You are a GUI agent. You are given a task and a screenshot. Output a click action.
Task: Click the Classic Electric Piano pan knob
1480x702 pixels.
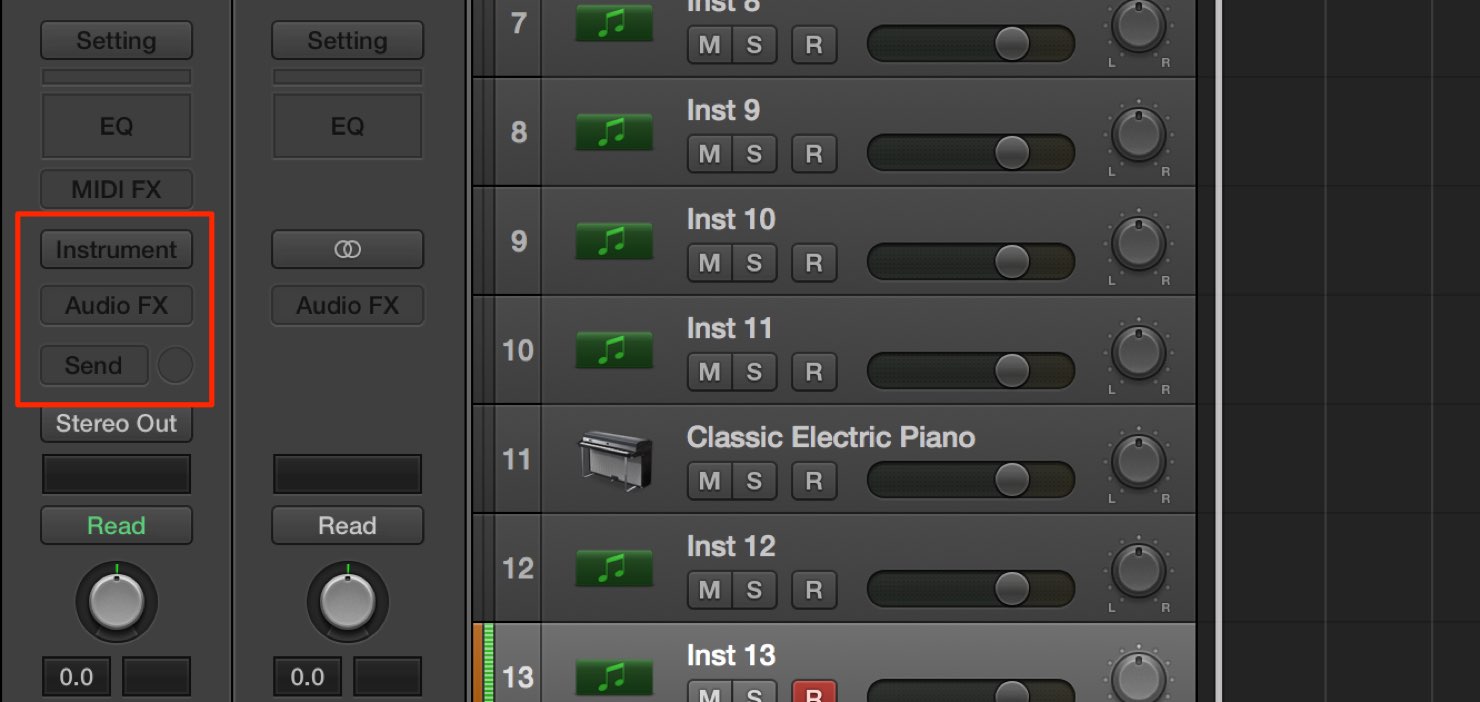pyautogui.click(x=1138, y=461)
